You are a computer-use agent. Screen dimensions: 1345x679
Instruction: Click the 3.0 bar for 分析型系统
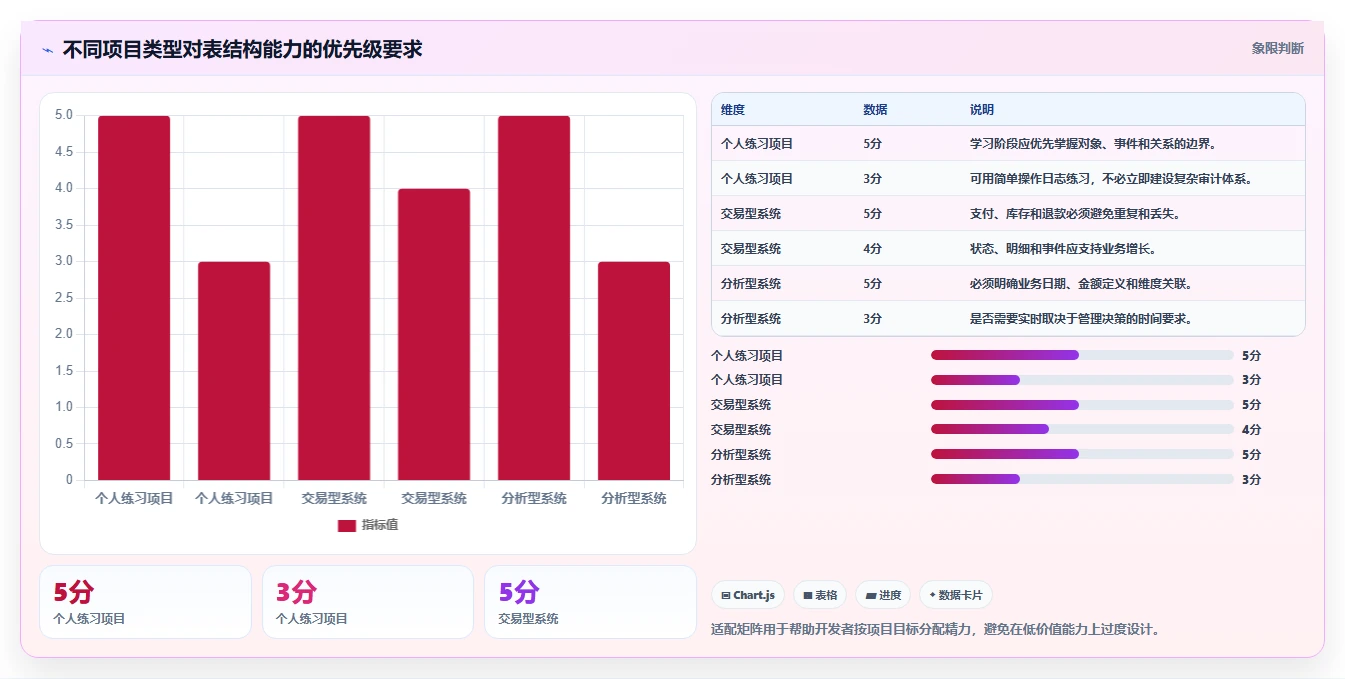pos(634,371)
